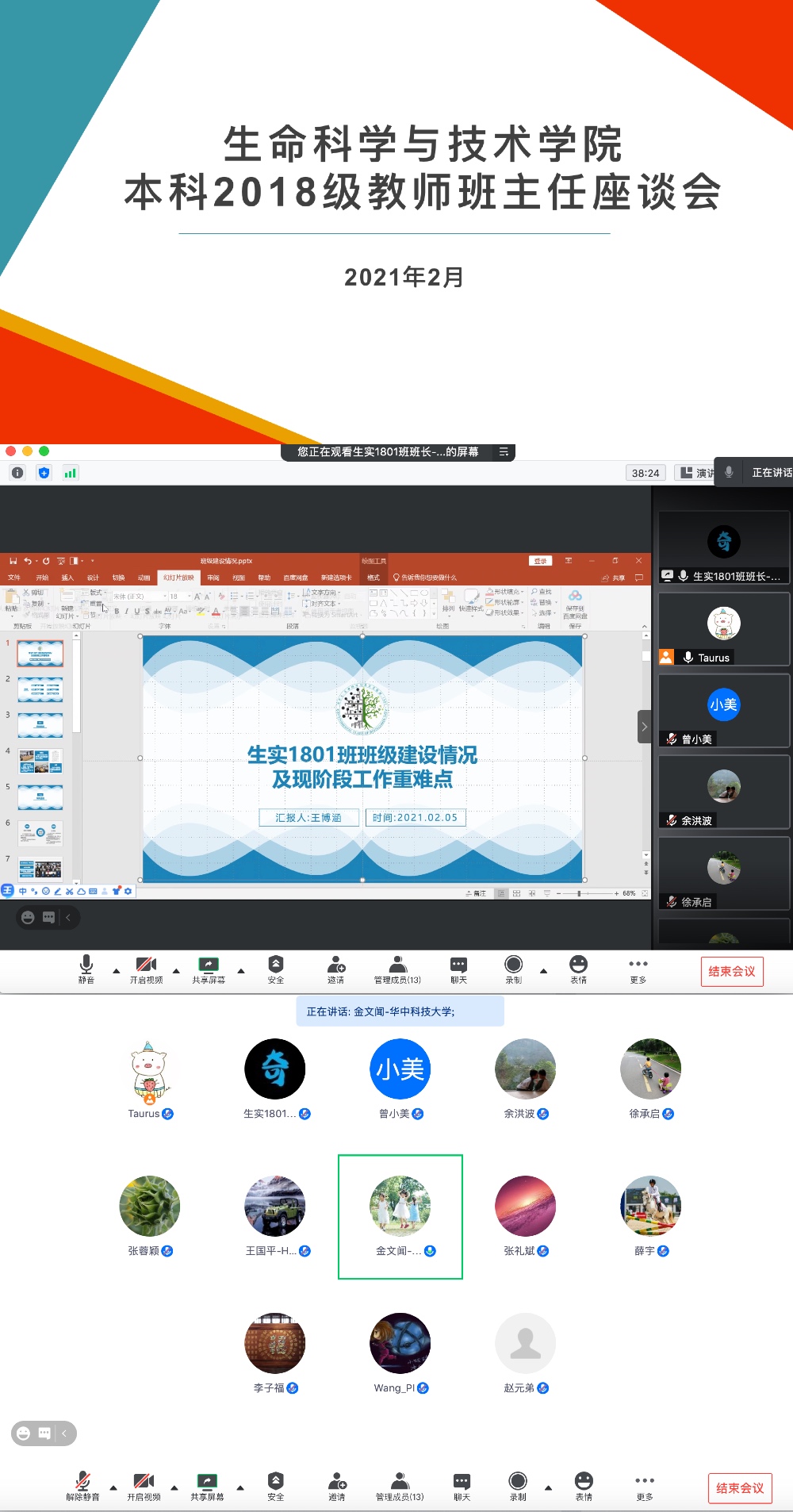
Task: Mute the microphone with the 静音 button
Action: (x=86, y=969)
